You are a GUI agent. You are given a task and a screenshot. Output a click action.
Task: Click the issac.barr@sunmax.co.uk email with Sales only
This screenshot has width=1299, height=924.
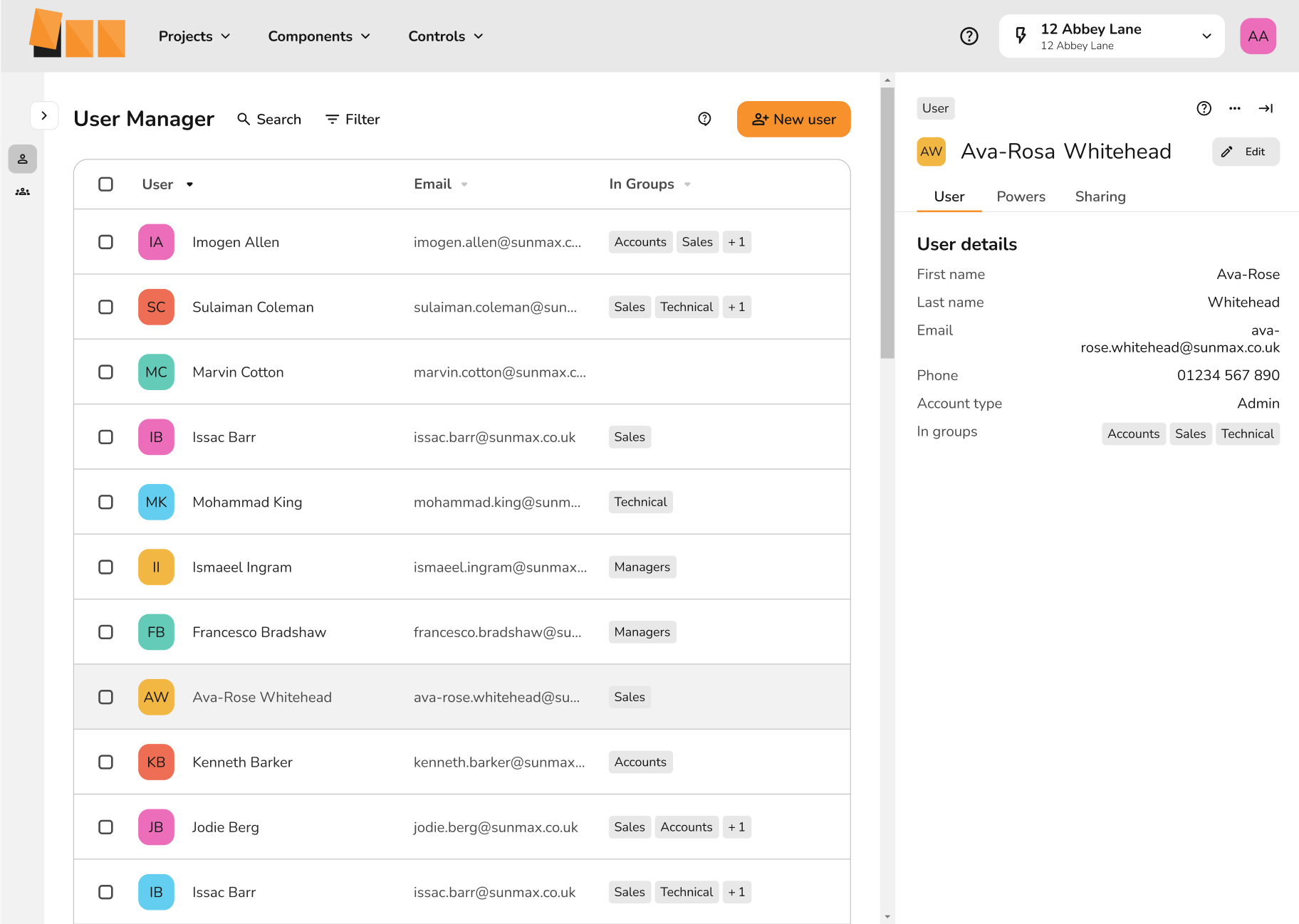point(494,437)
